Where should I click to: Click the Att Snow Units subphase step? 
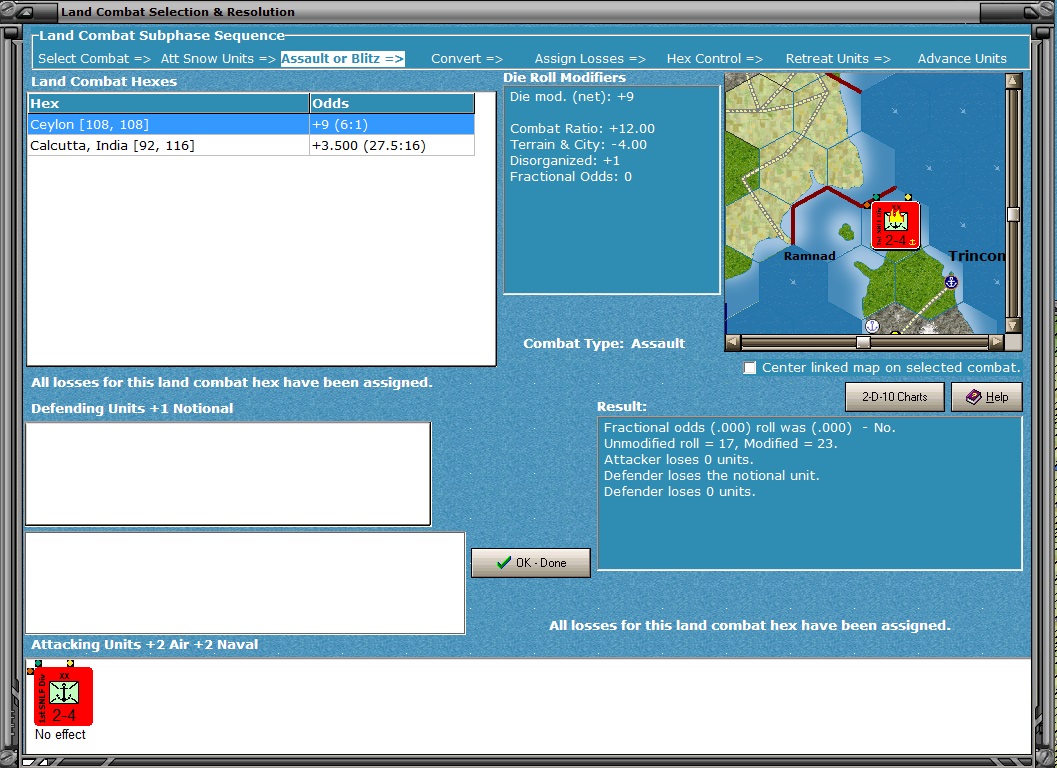[218, 59]
